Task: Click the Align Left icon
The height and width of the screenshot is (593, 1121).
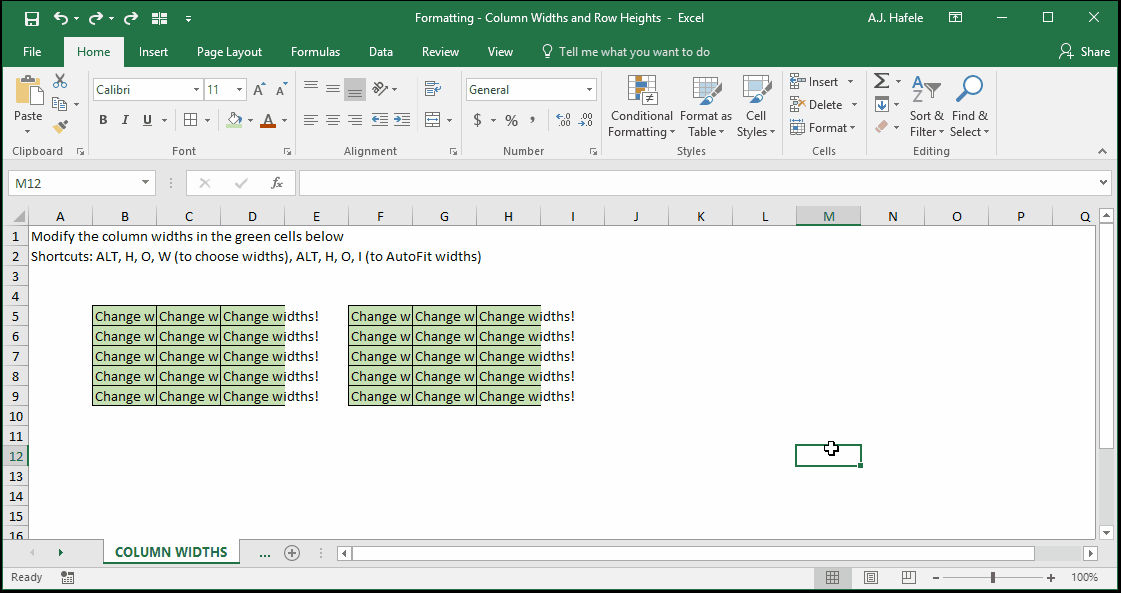Action: click(310, 119)
